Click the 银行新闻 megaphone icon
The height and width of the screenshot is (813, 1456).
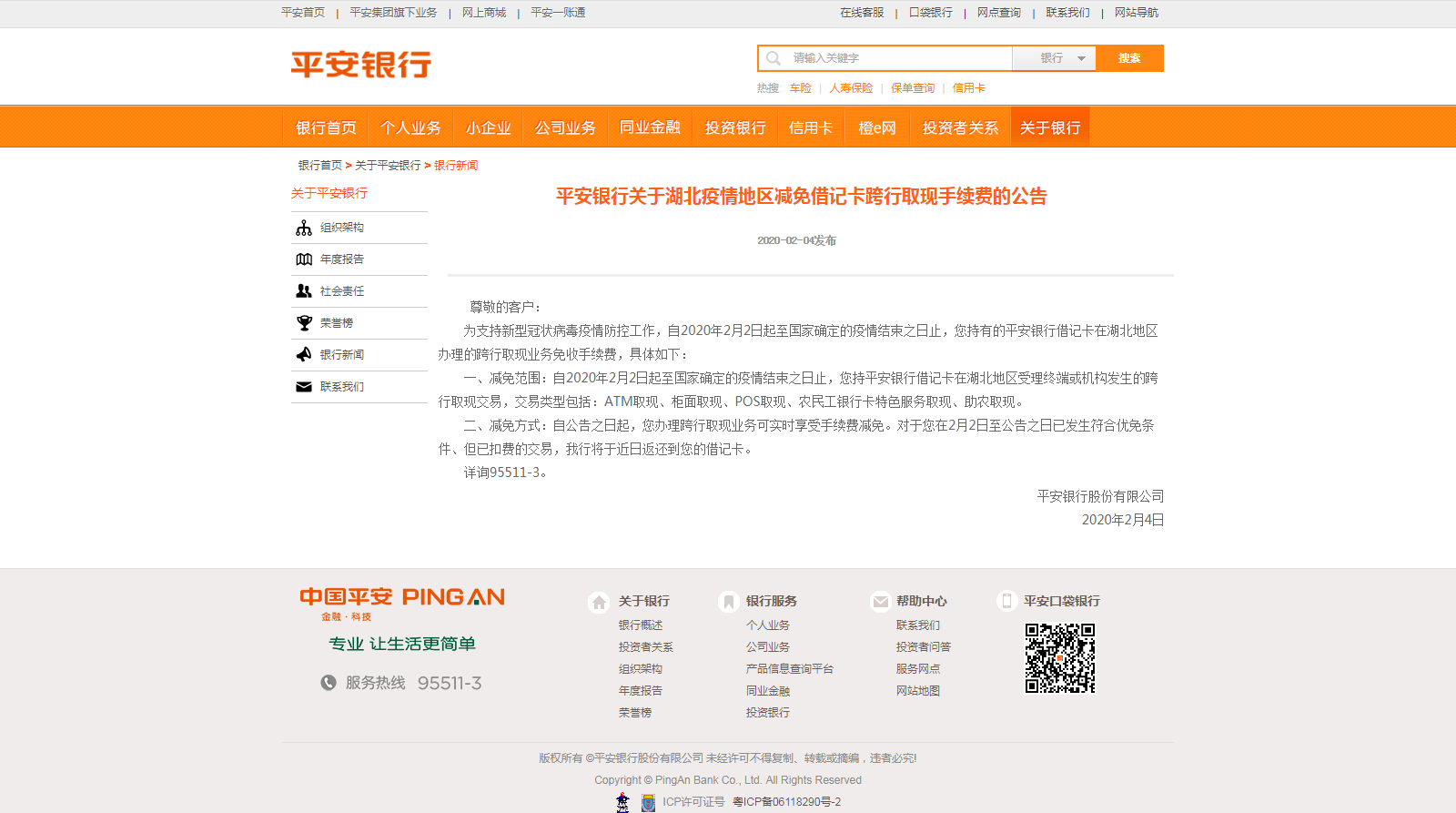click(x=304, y=355)
